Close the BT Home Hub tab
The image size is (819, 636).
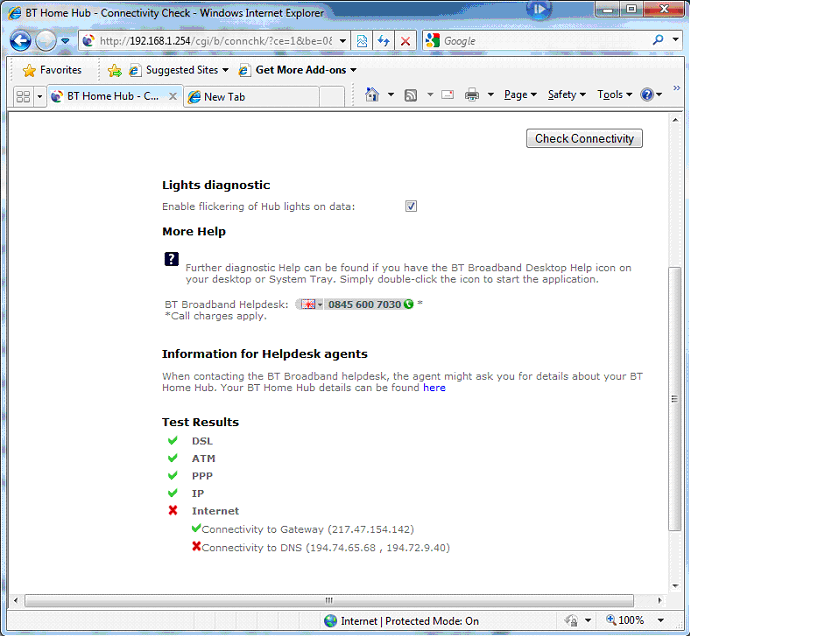pyautogui.click(x=173, y=96)
